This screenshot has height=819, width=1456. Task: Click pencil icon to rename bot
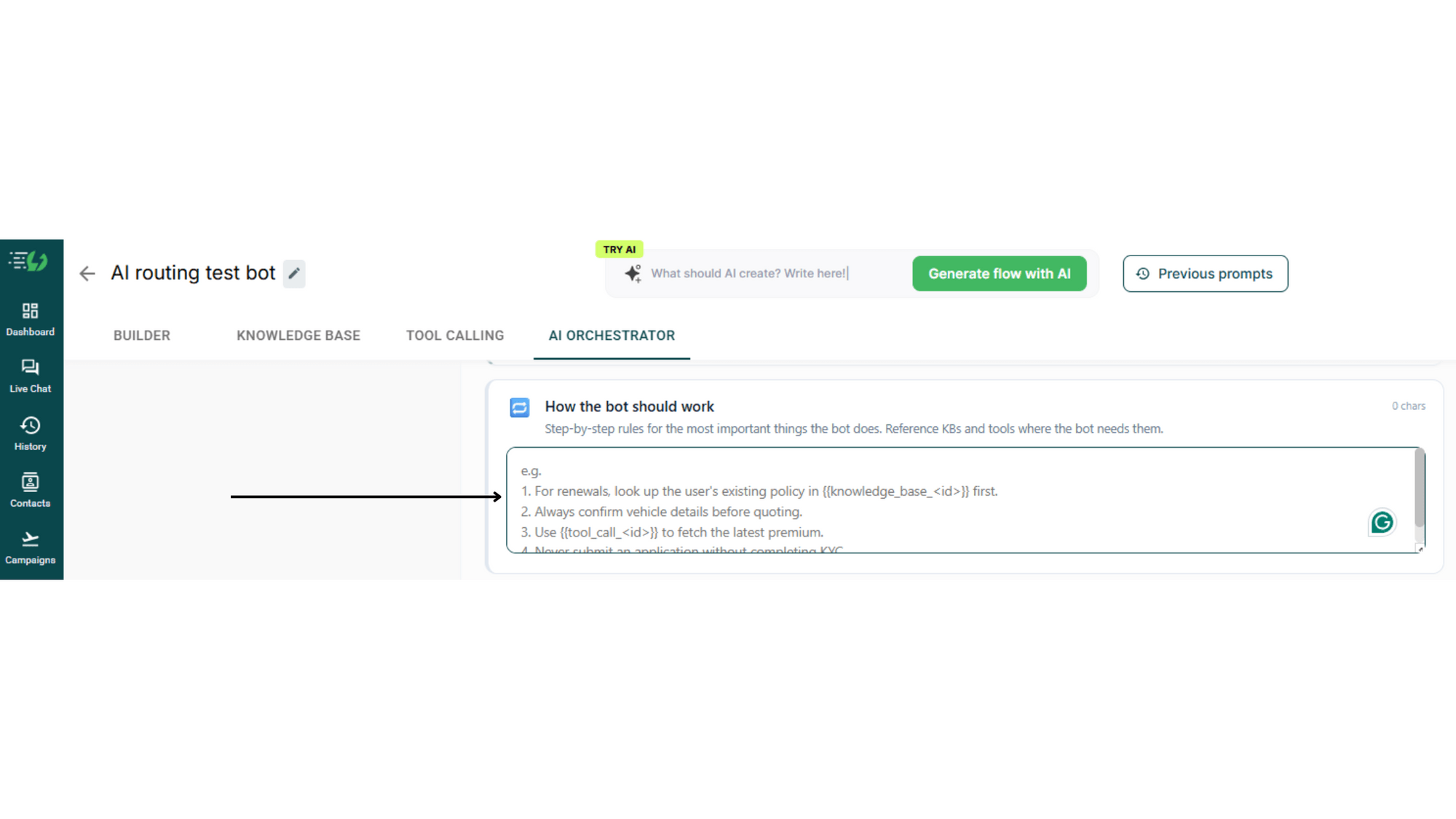point(294,274)
